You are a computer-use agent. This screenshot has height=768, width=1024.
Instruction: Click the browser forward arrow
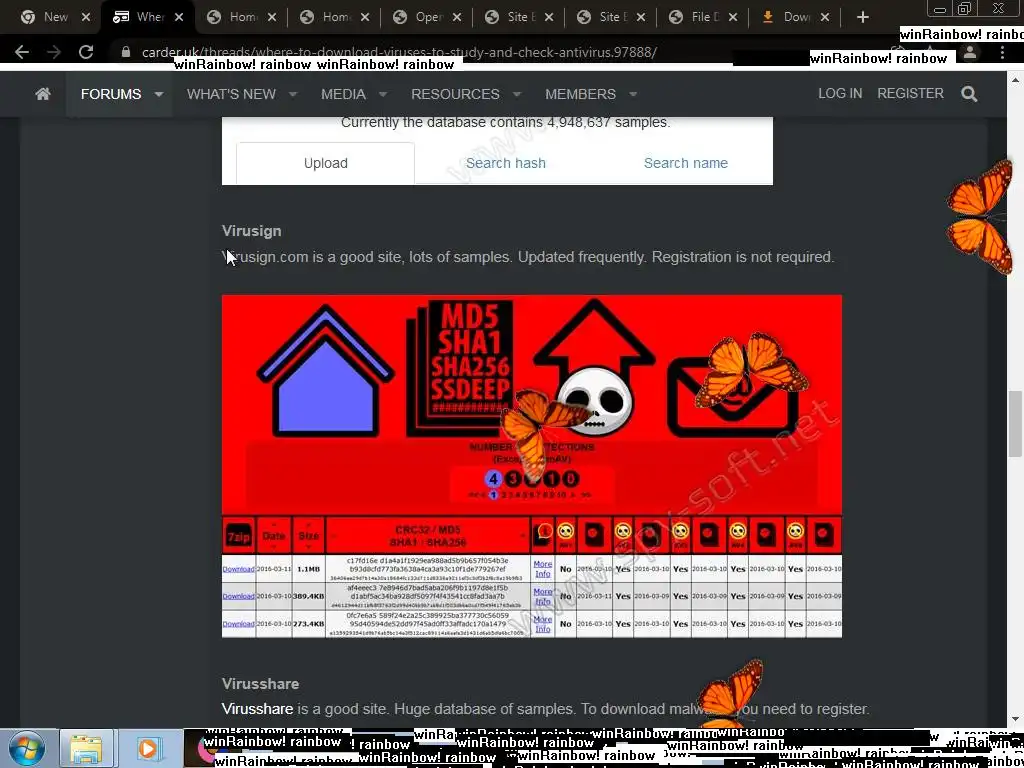point(54,52)
